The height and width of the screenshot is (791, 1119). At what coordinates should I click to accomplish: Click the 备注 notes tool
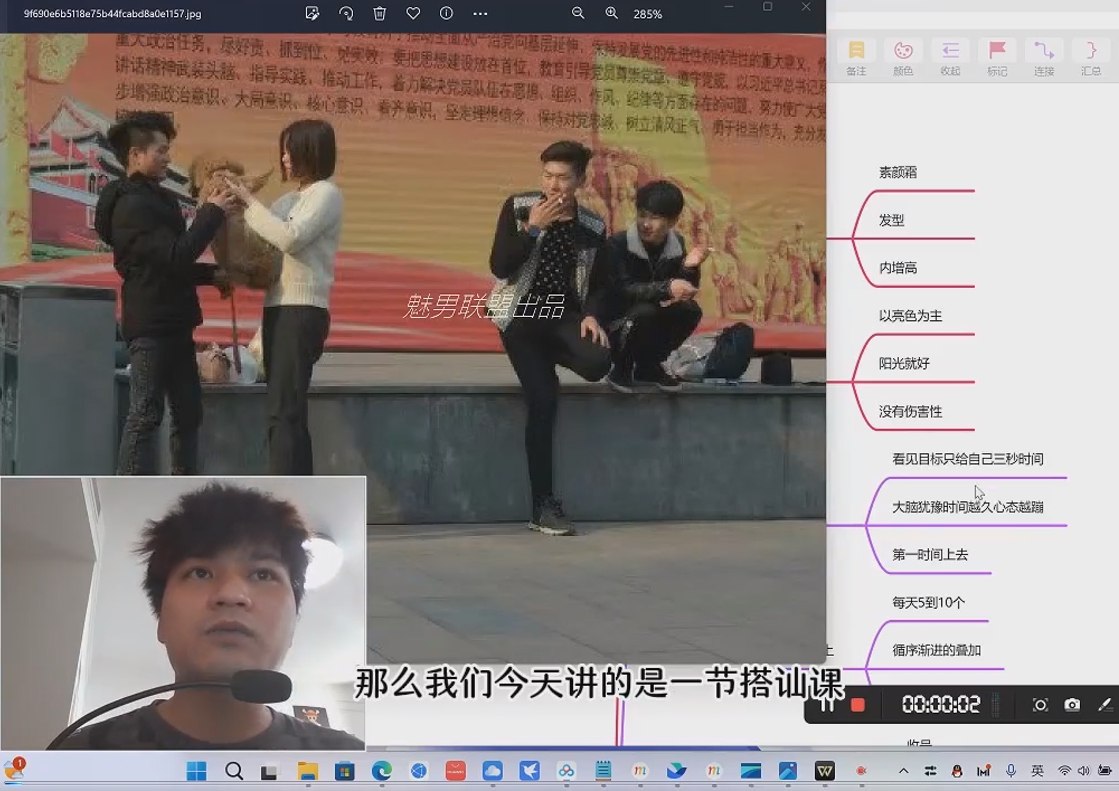click(x=856, y=57)
